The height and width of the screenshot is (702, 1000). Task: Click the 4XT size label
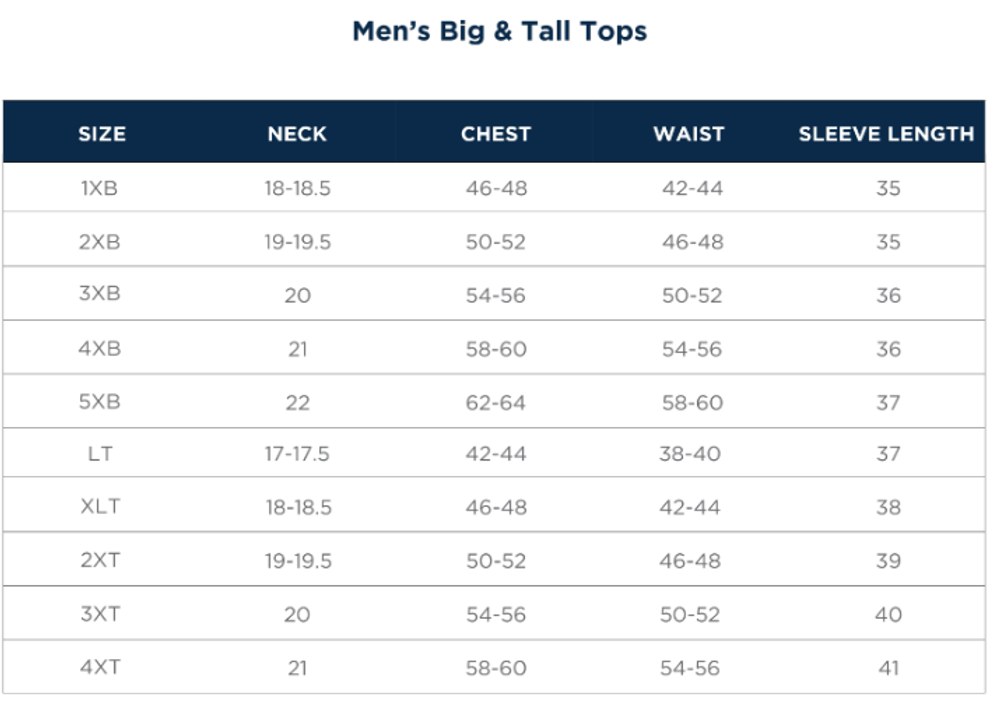pyautogui.click(x=100, y=668)
